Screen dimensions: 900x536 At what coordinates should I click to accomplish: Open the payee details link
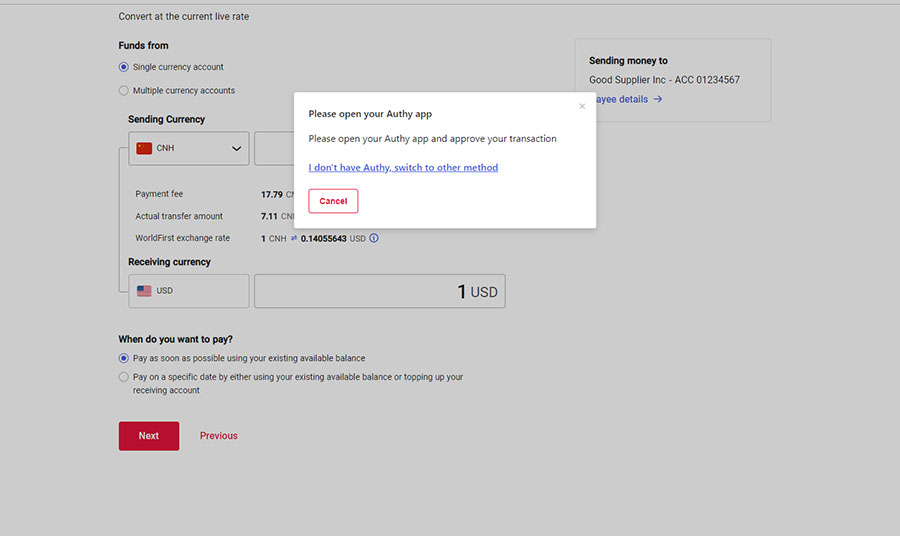point(620,100)
